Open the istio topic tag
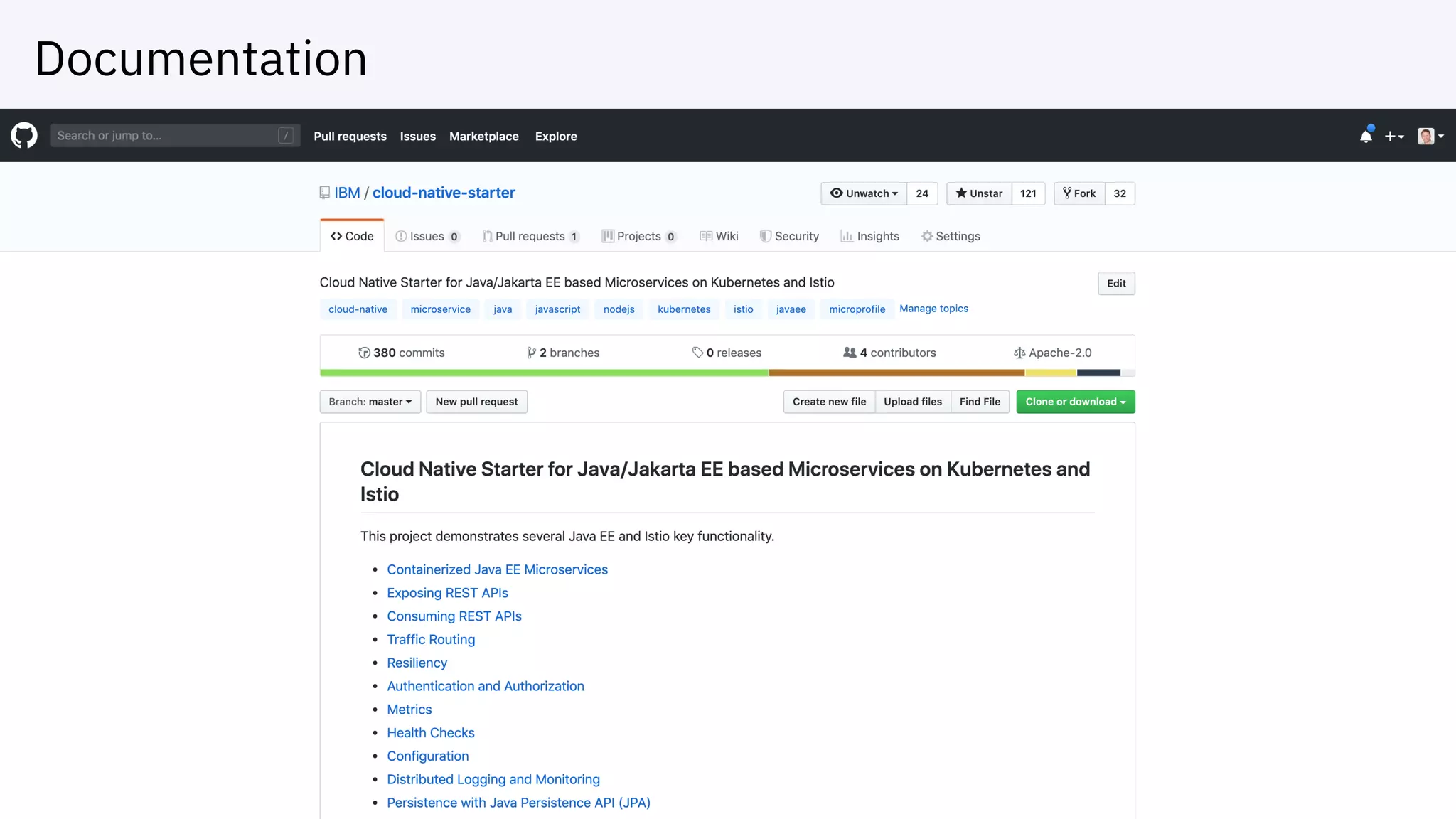1456x819 pixels. tap(743, 309)
